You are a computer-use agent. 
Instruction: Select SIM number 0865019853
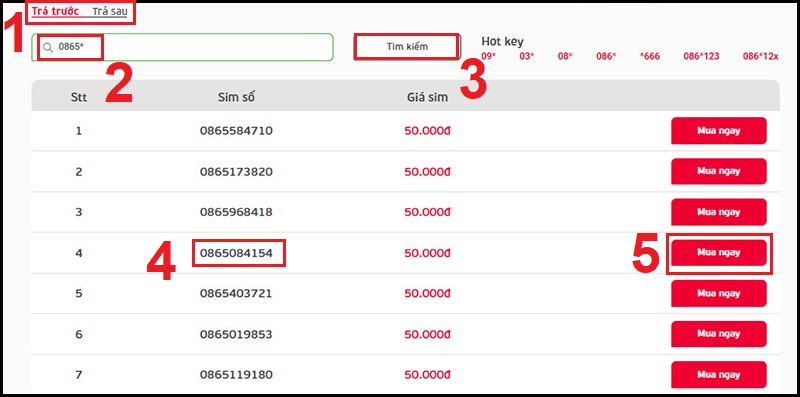click(236, 335)
